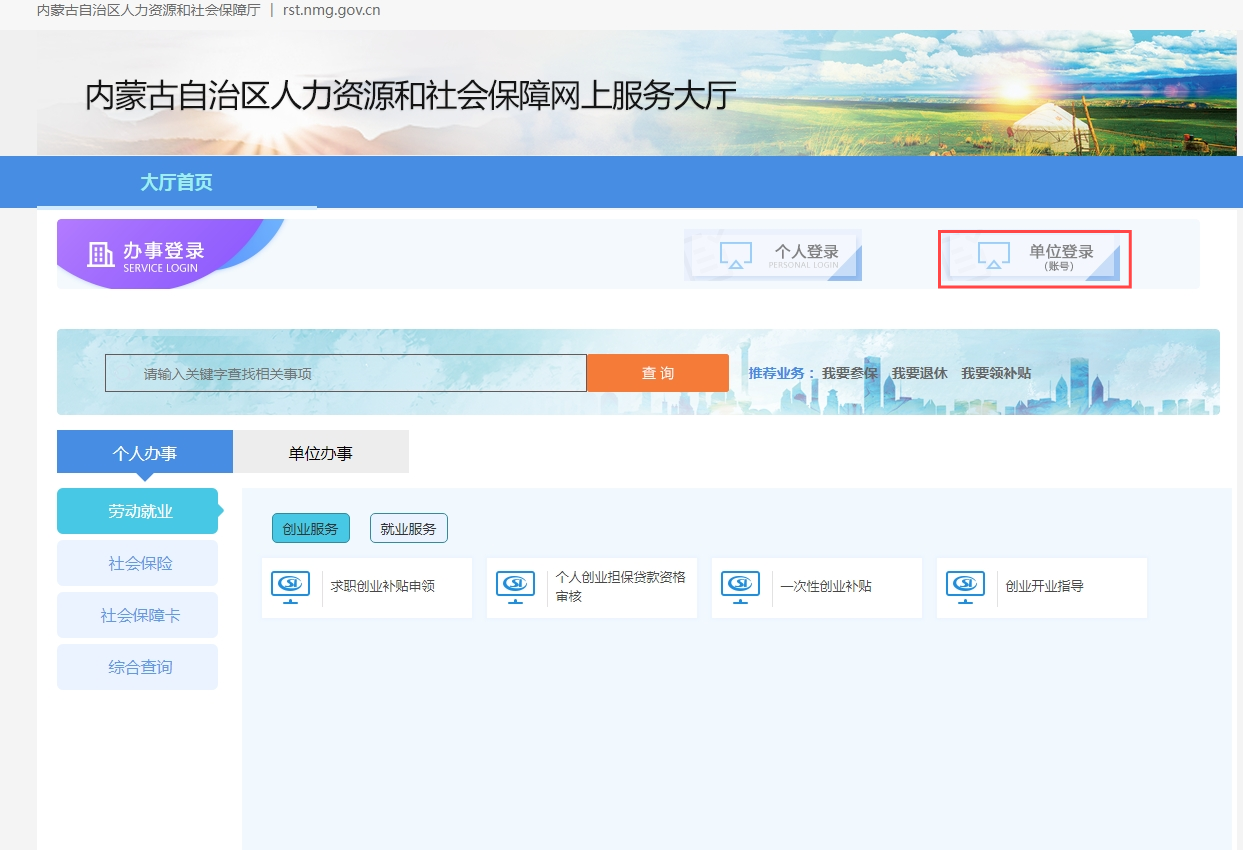Image resolution: width=1243 pixels, height=850 pixels.
Task: Open the 我要退休 recommended link
Action: tap(919, 373)
